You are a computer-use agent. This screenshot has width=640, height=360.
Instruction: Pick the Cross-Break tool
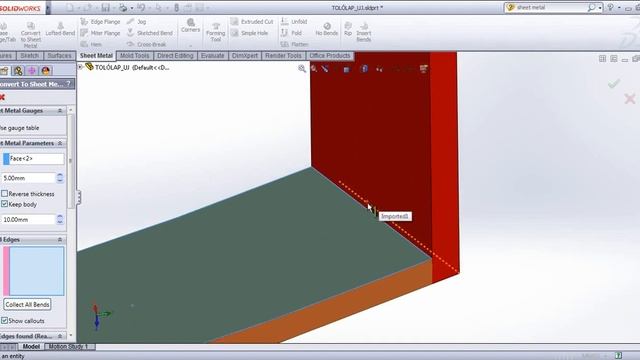click(x=147, y=44)
